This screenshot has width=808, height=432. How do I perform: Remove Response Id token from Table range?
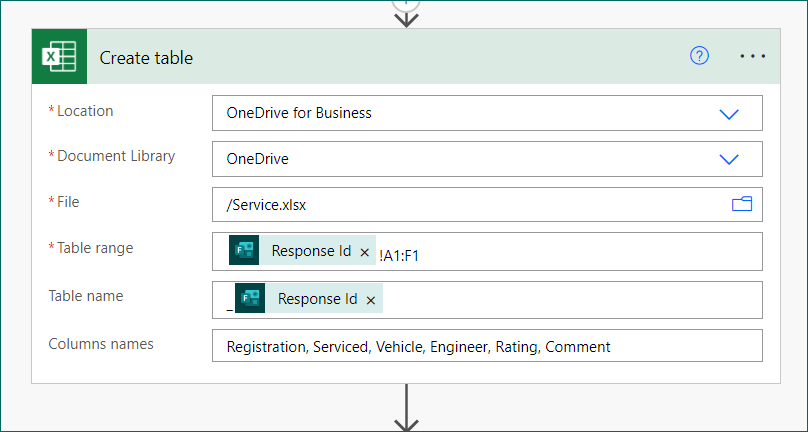click(x=365, y=252)
